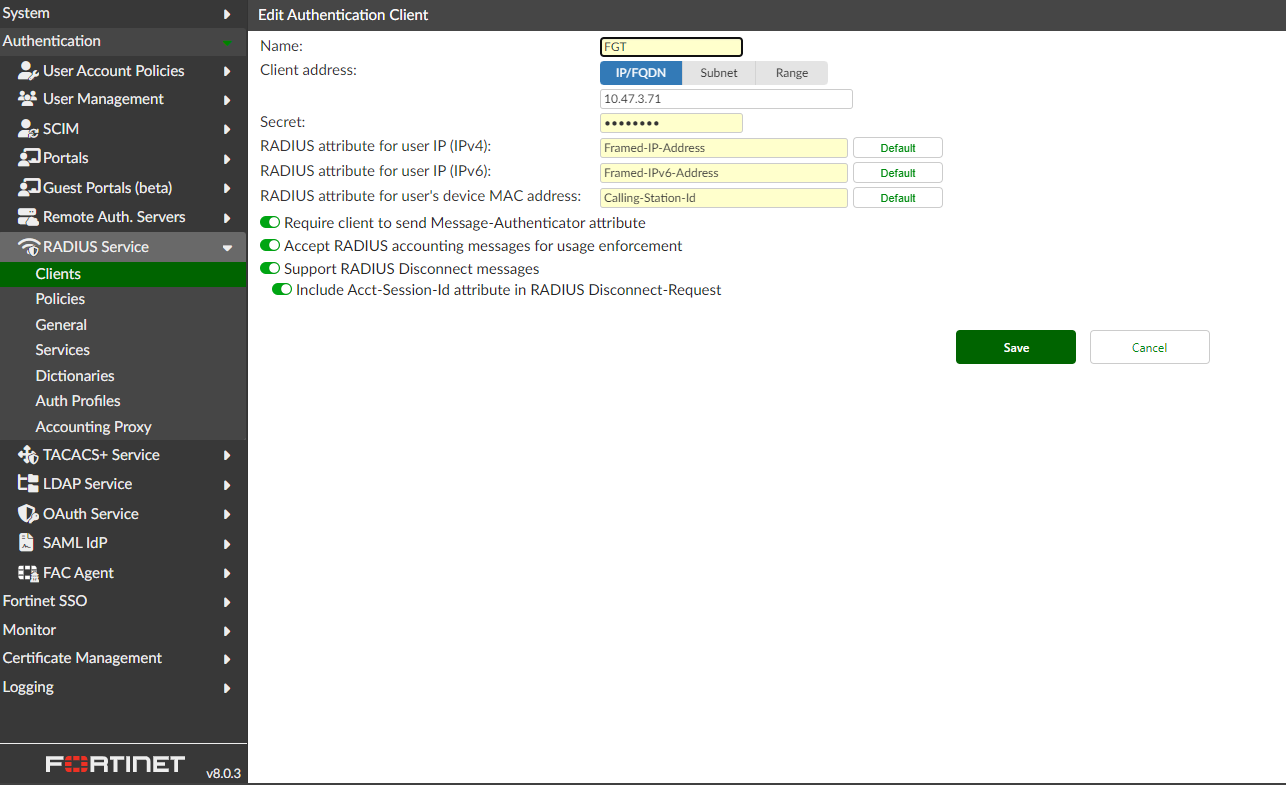Viewport: 1286px width, 785px height.
Task: Click the Cancel button
Action: [1150, 347]
